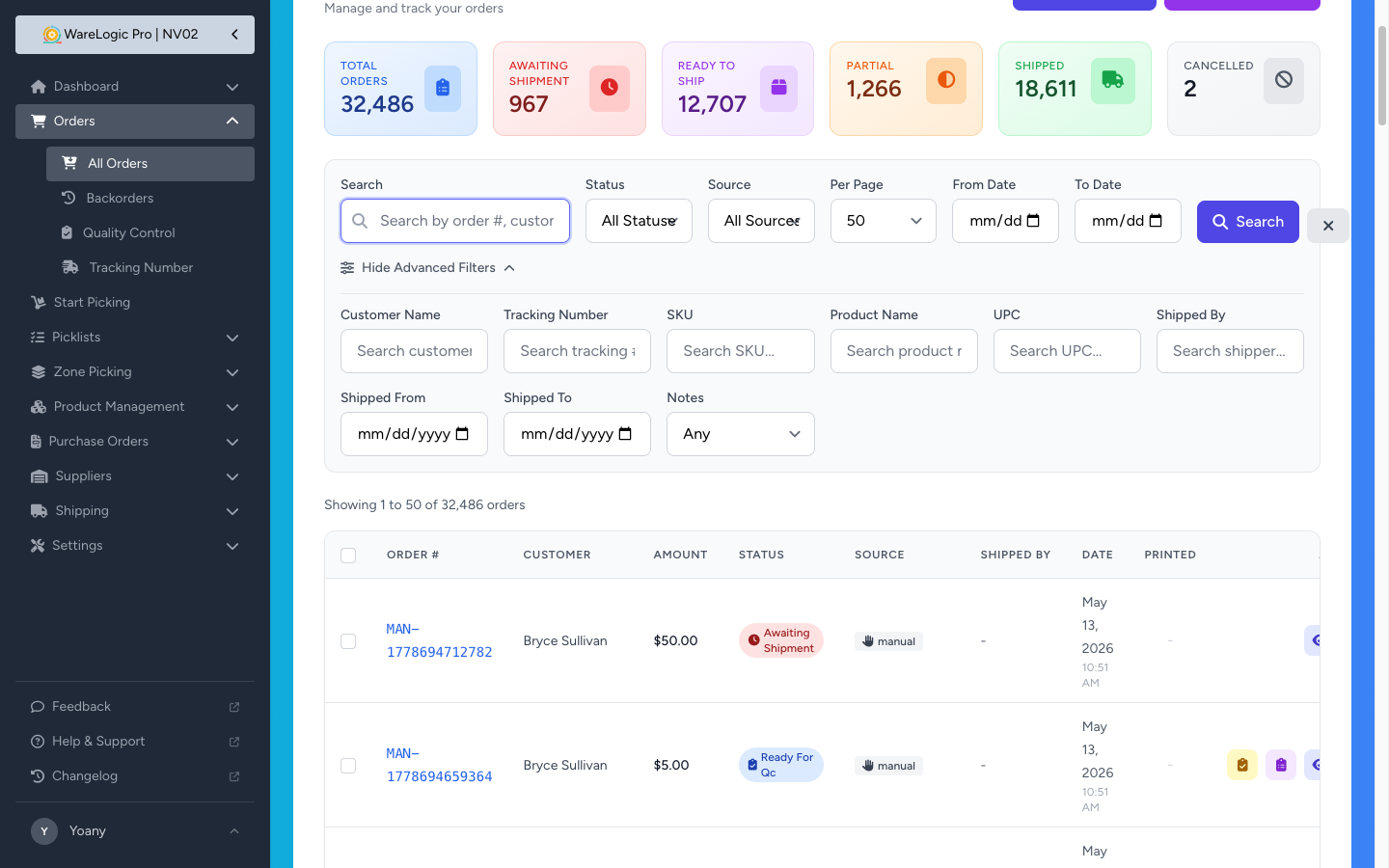The image size is (1389, 868).
Task: Click the truck icon beside Shipping
Action: tap(40, 511)
